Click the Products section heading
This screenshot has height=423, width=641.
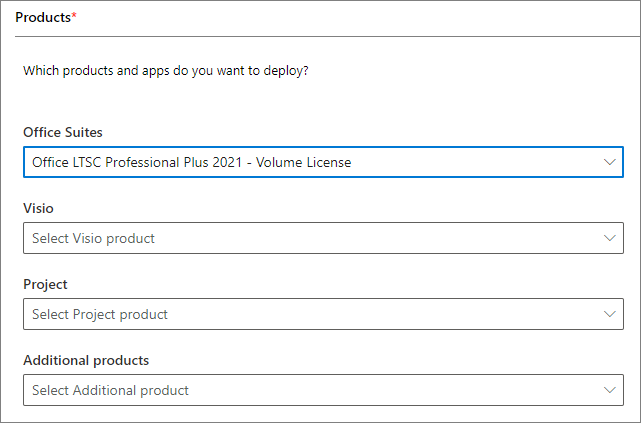pyautogui.click(x=42, y=18)
